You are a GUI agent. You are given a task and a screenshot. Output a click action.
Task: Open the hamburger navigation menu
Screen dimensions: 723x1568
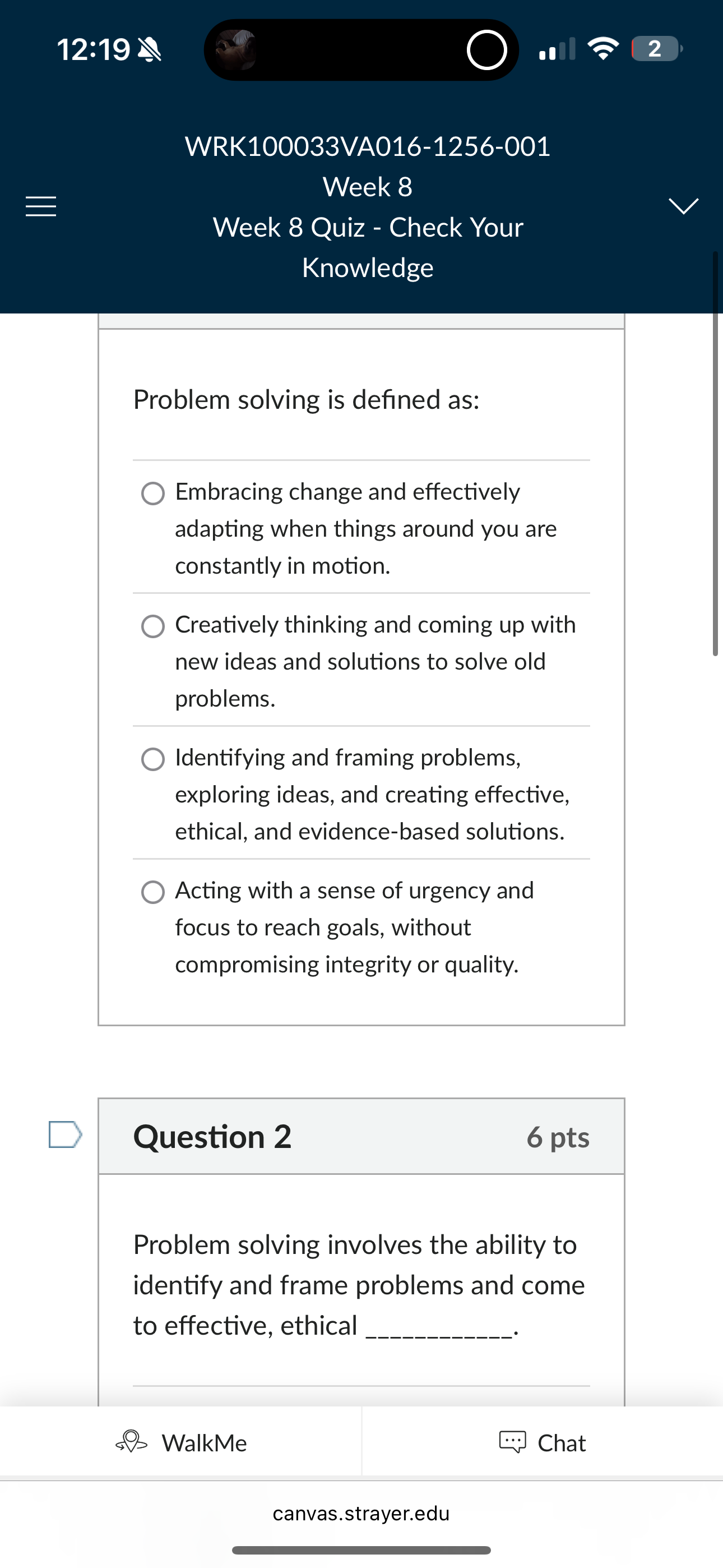[41, 207]
